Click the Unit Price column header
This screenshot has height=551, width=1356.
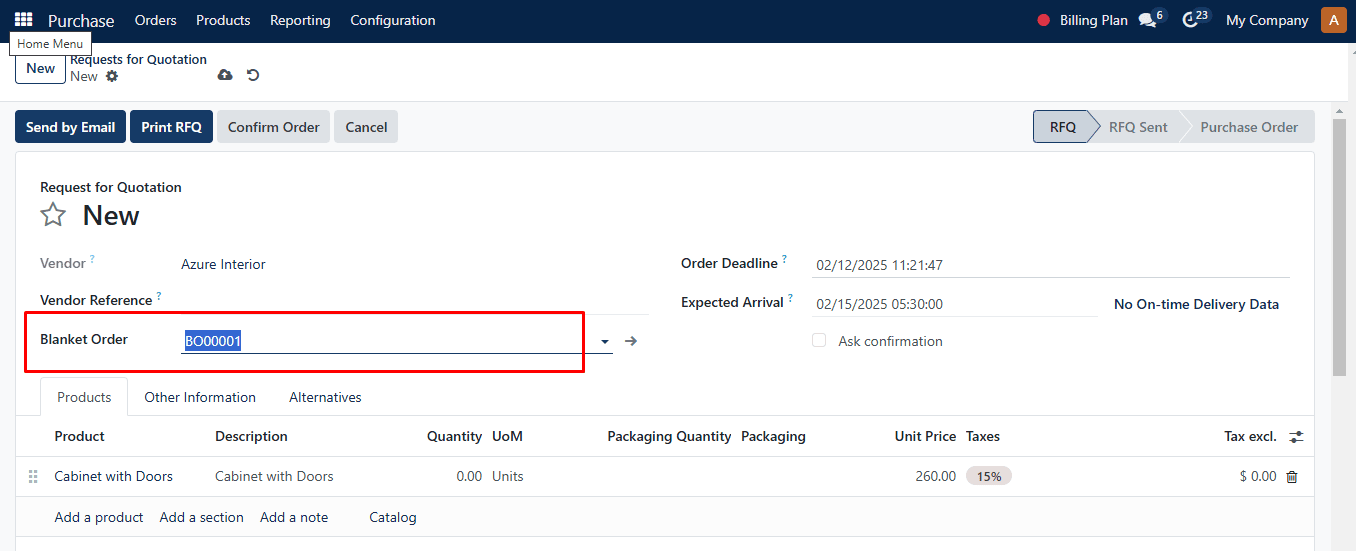pos(925,436)
